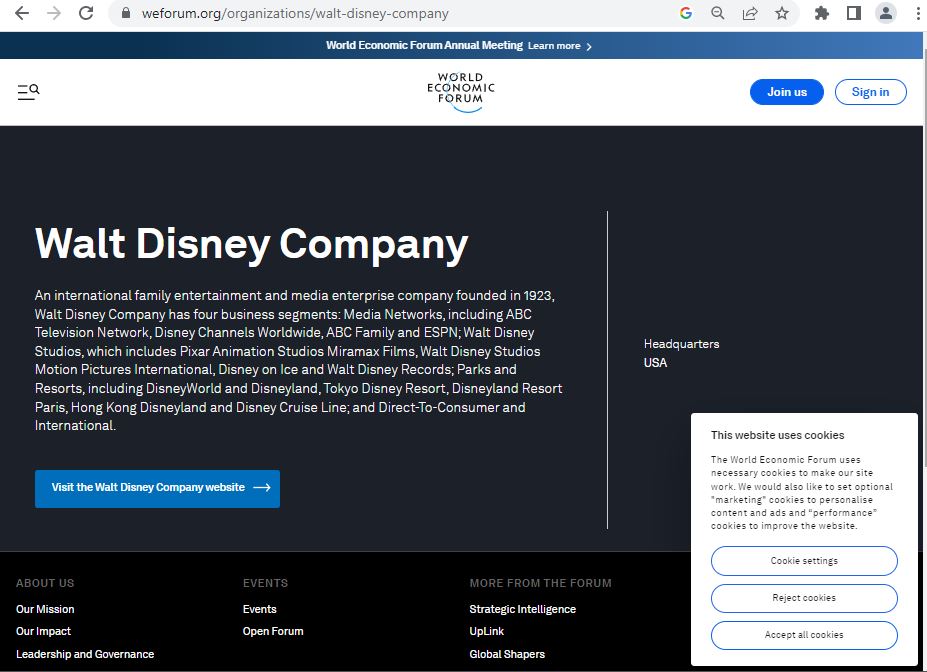This screenshot has height=672, width=927.
Task: Toggle the browser side panel
Action: [854, 13]
